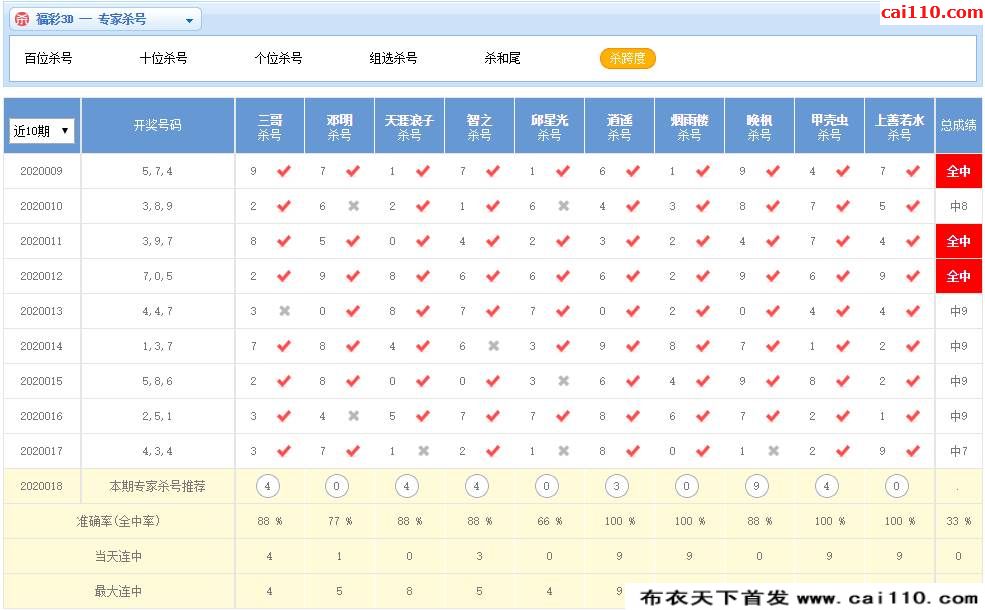
Task: Click the grey cross for 邓明 in 2020010
Action: tap(354, 206)
